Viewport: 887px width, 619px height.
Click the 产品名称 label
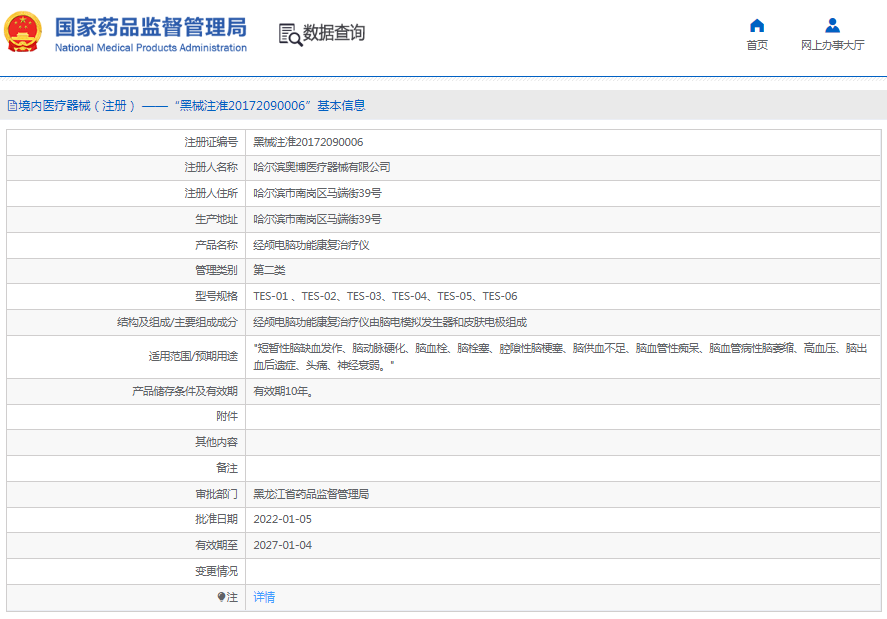tap(217, 246)
